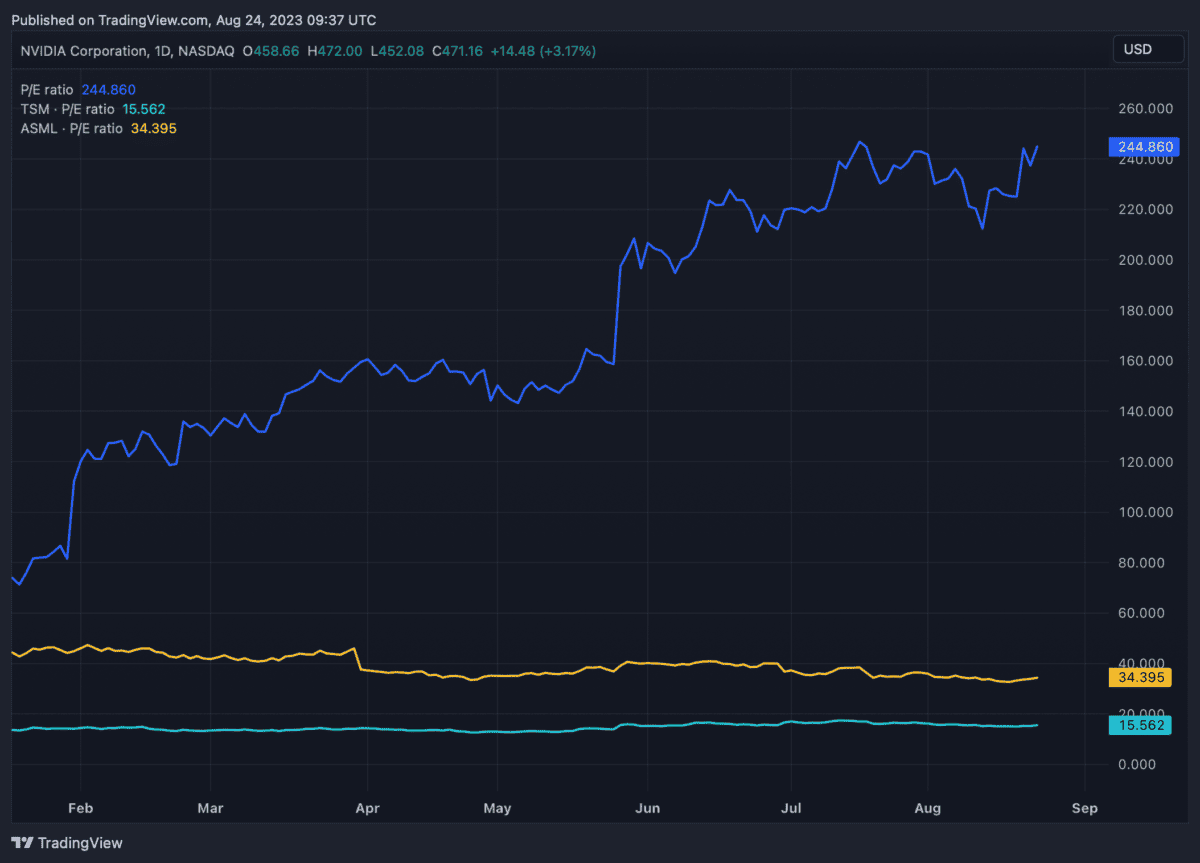This screenshot has height=863, width=1200.
Task: Open the USD currency selector
Action: [1148, 49]
